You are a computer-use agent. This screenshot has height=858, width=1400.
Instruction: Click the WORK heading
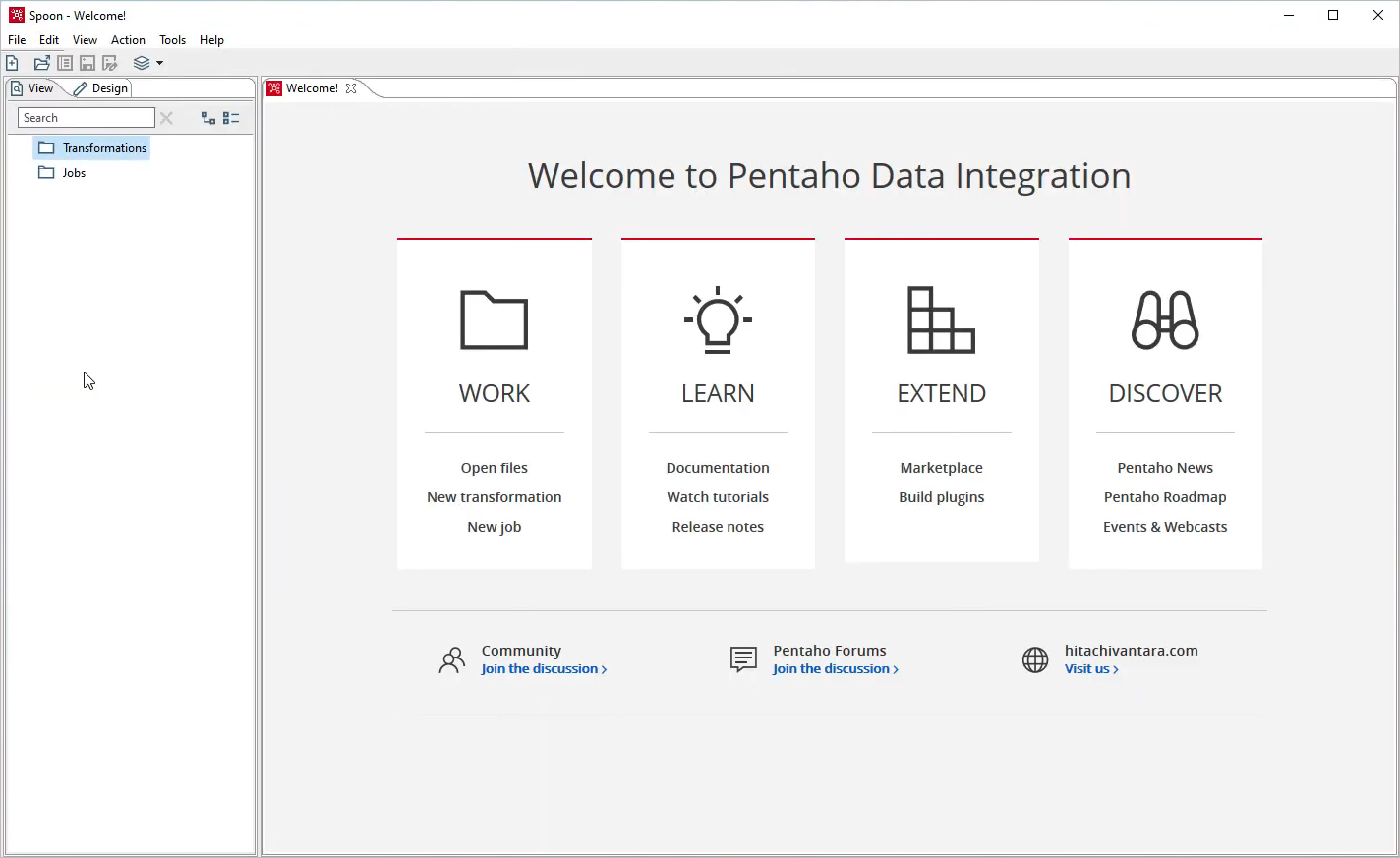495,393
